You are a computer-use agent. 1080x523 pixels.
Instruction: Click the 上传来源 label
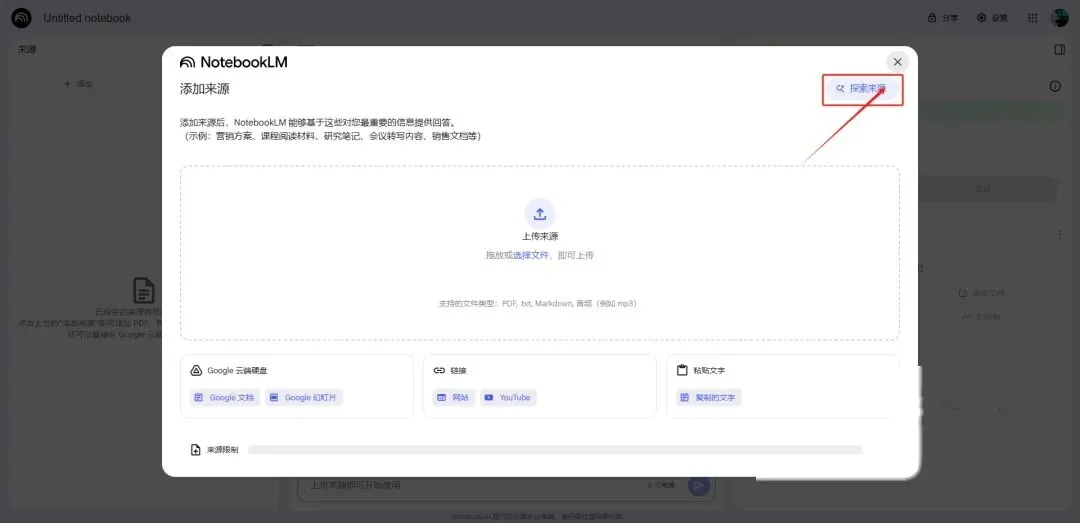point(540,236)
